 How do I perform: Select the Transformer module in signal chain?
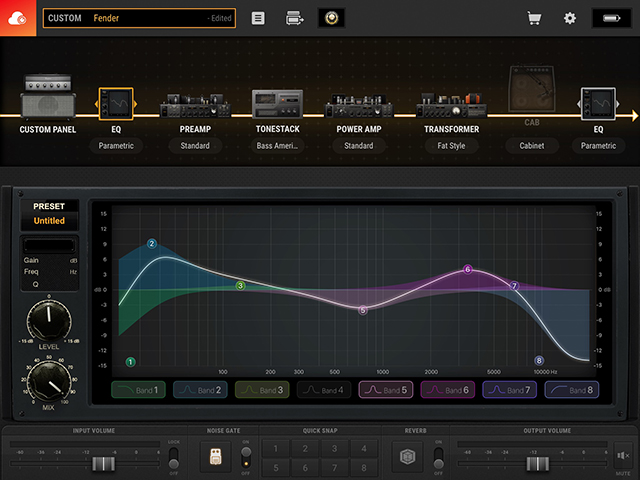point(451,108)
